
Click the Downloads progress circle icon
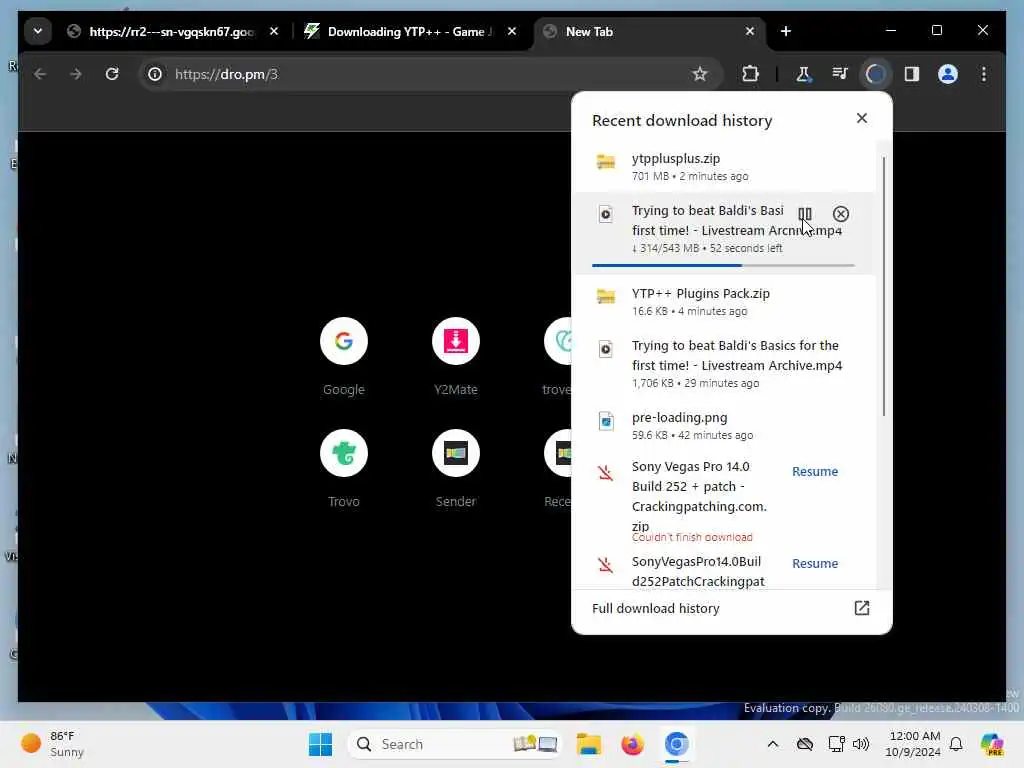(x=875, y=74)
